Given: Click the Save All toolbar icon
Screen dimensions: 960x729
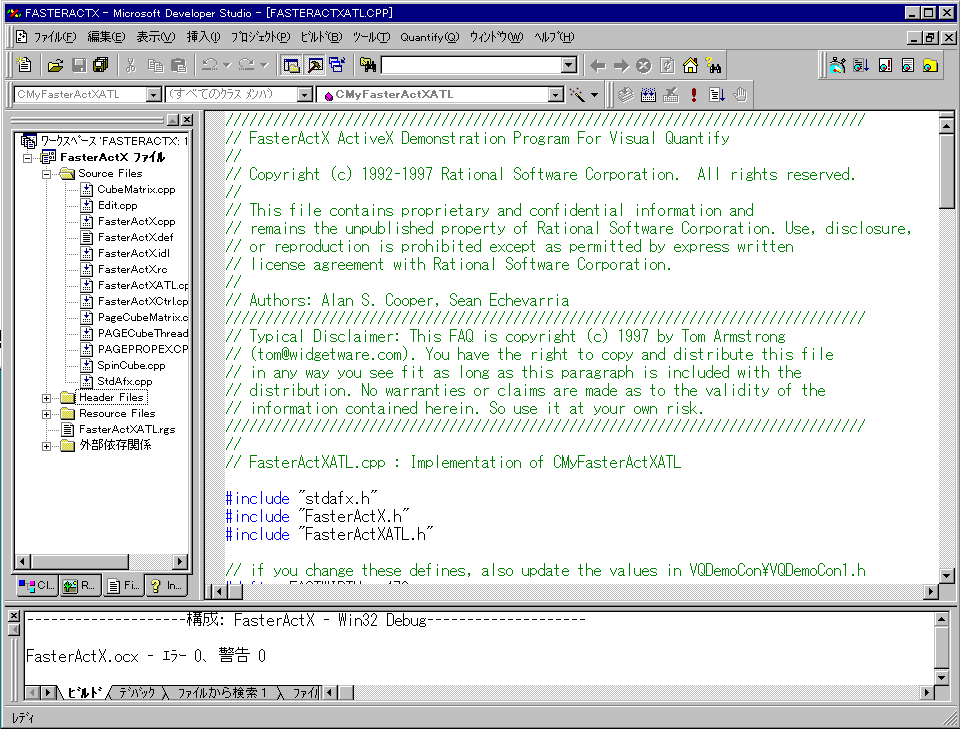Looking at the screenshot, I should [x=101, y=66].
